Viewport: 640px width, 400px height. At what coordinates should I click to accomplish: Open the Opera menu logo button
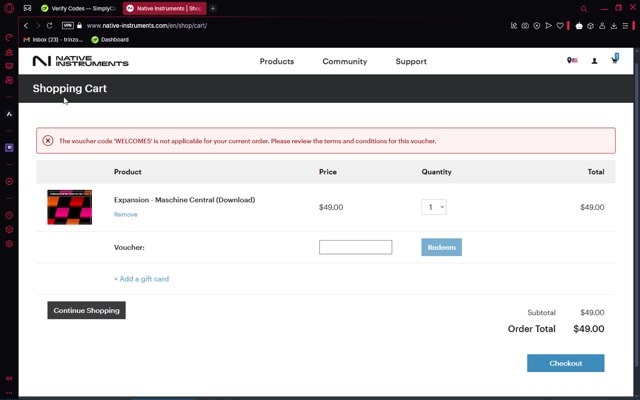coord(9,8)
